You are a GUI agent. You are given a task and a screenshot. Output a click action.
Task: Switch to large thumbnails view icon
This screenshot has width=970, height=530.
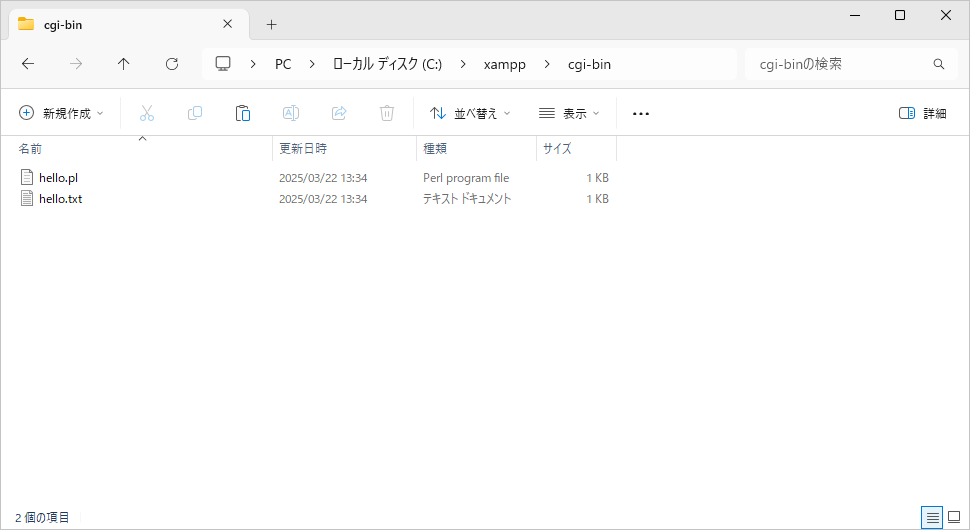pos(954,517)
